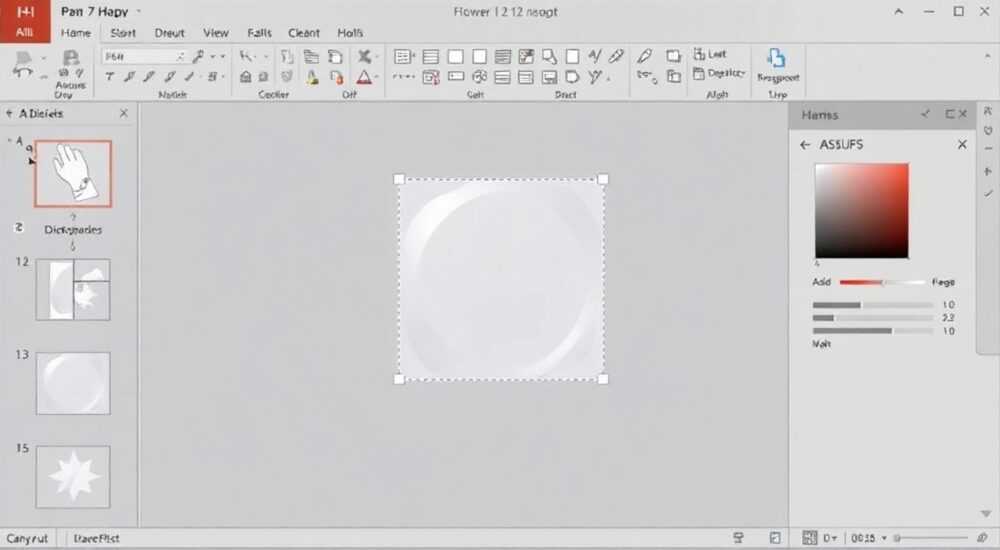Click the globe chart icon in ribbon
Screen dimensions: 1000x550
(x=480, y=77)
